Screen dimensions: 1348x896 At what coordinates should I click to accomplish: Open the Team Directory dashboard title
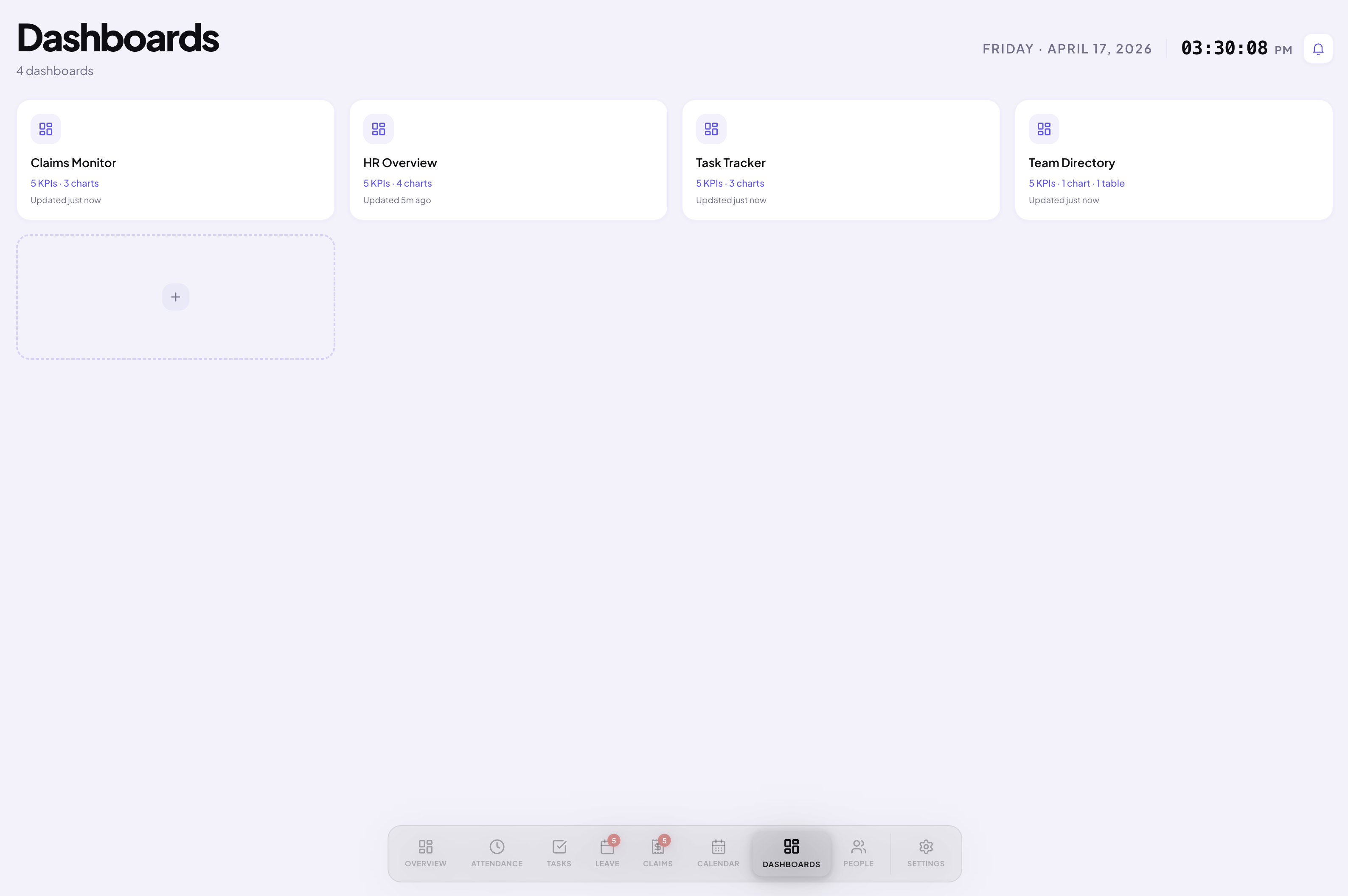[x=1072, y=163]
